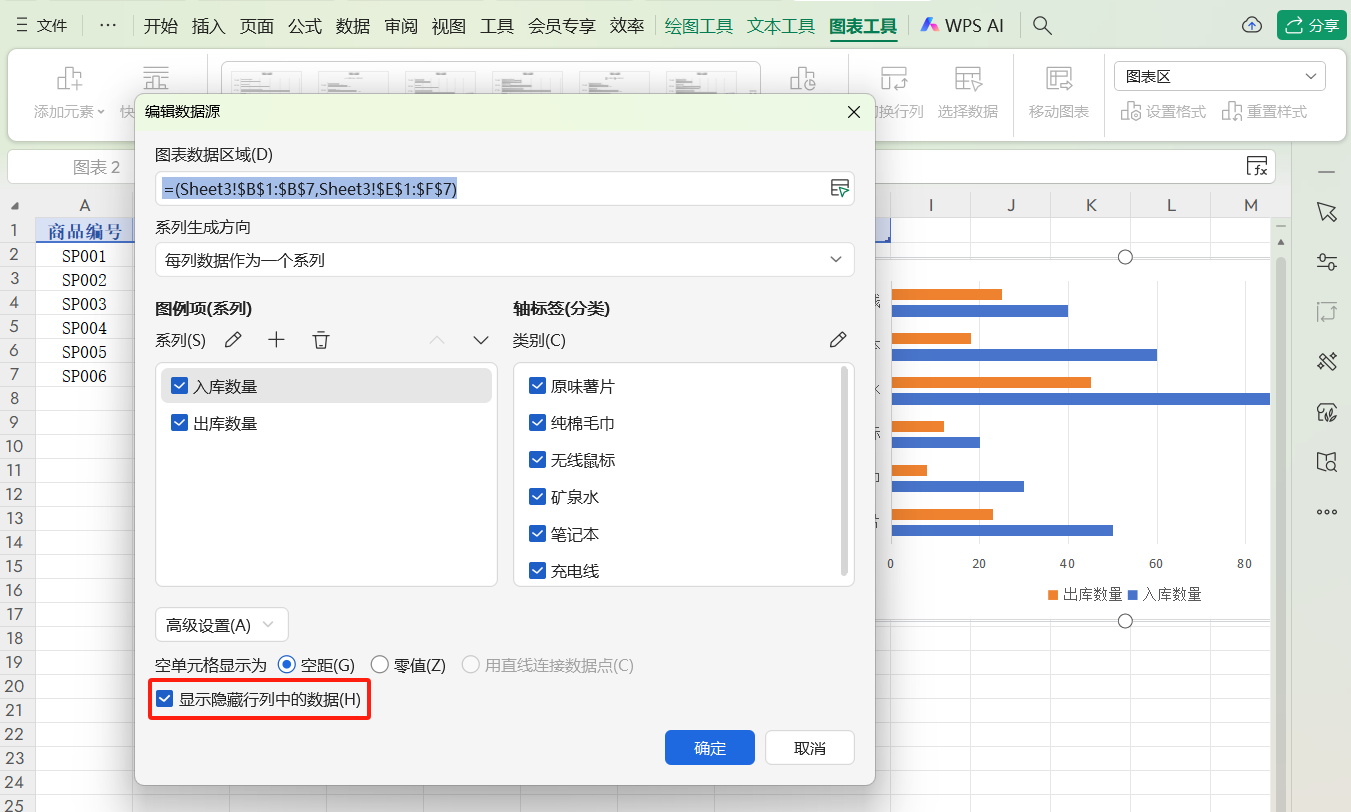Click the 确定 button
This screenshot has height=812, width=1351.
pyautogui.click(x=710, y=748)
